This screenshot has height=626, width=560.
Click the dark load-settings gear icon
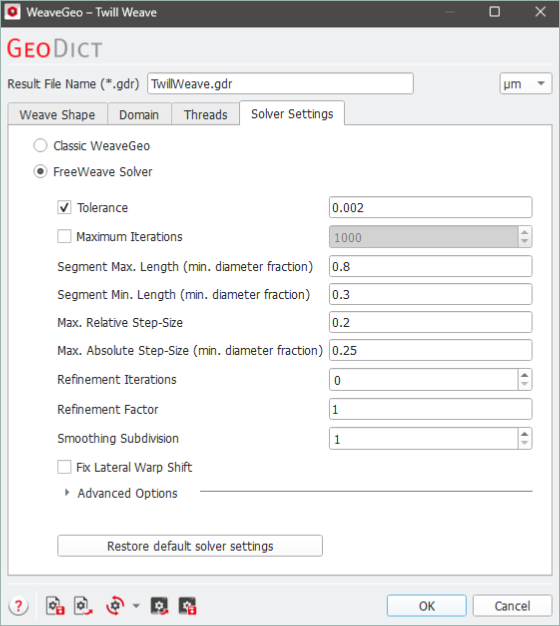point(159,606)
